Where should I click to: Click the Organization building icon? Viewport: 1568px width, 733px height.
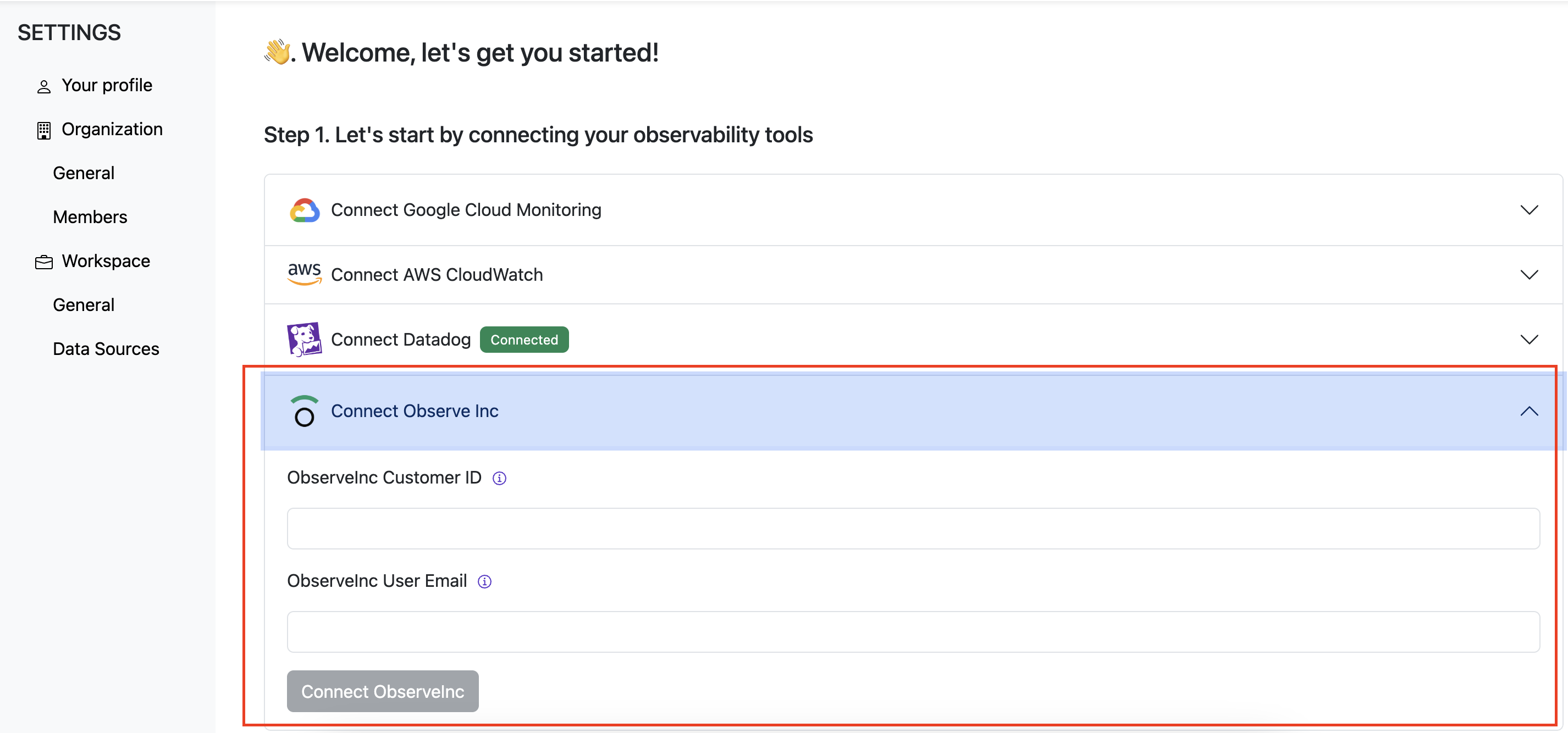click(44, 130)
